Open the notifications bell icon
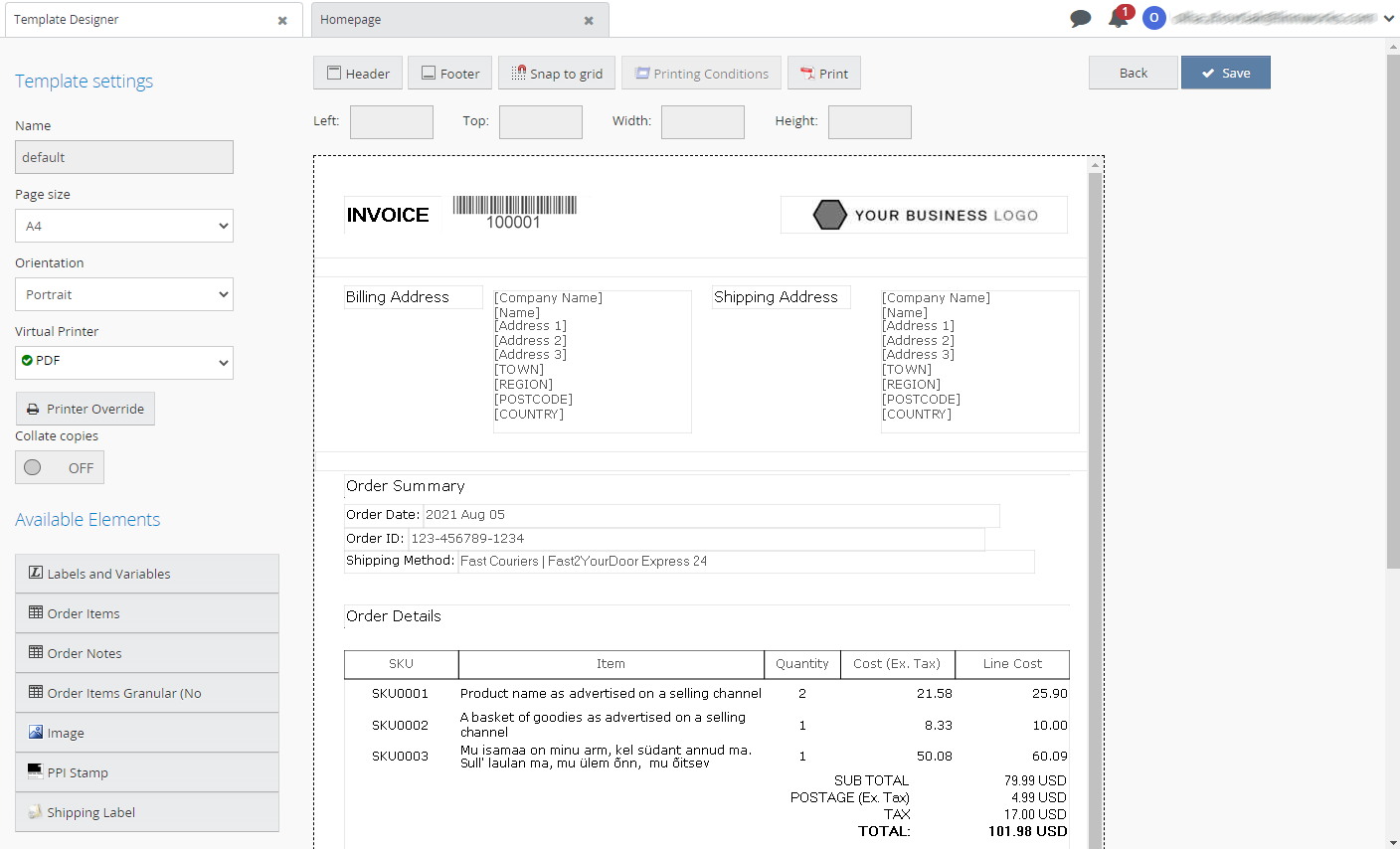This screenshot has height=849, width=1400. pyautogui.click(x=1119, y=18)
